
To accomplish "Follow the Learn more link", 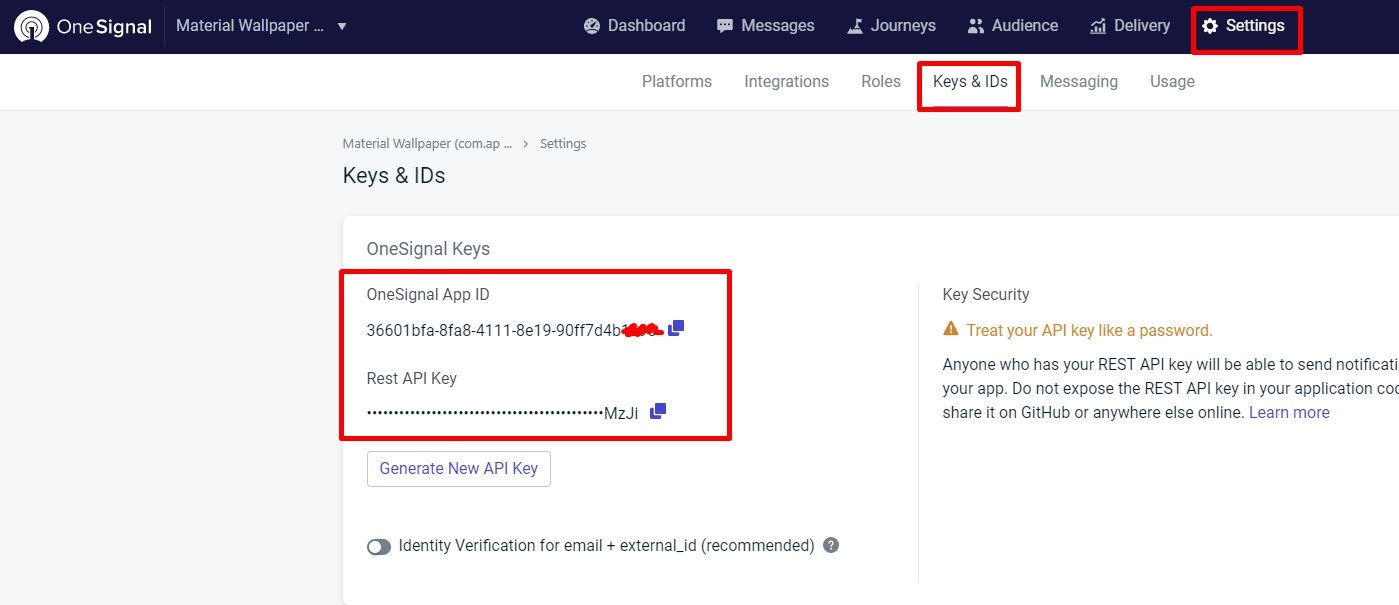I will [x=1289, y=413].
